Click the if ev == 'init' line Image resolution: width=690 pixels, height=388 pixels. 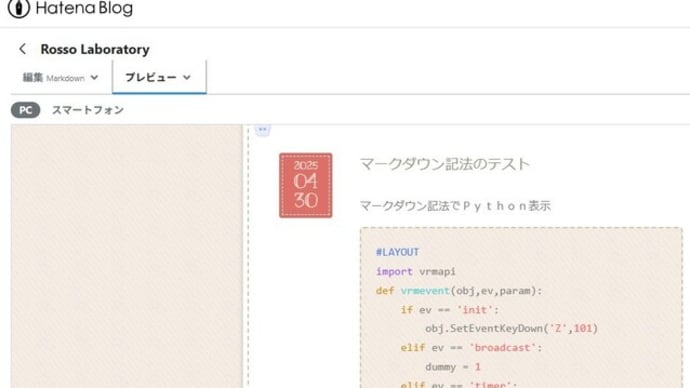450,310
